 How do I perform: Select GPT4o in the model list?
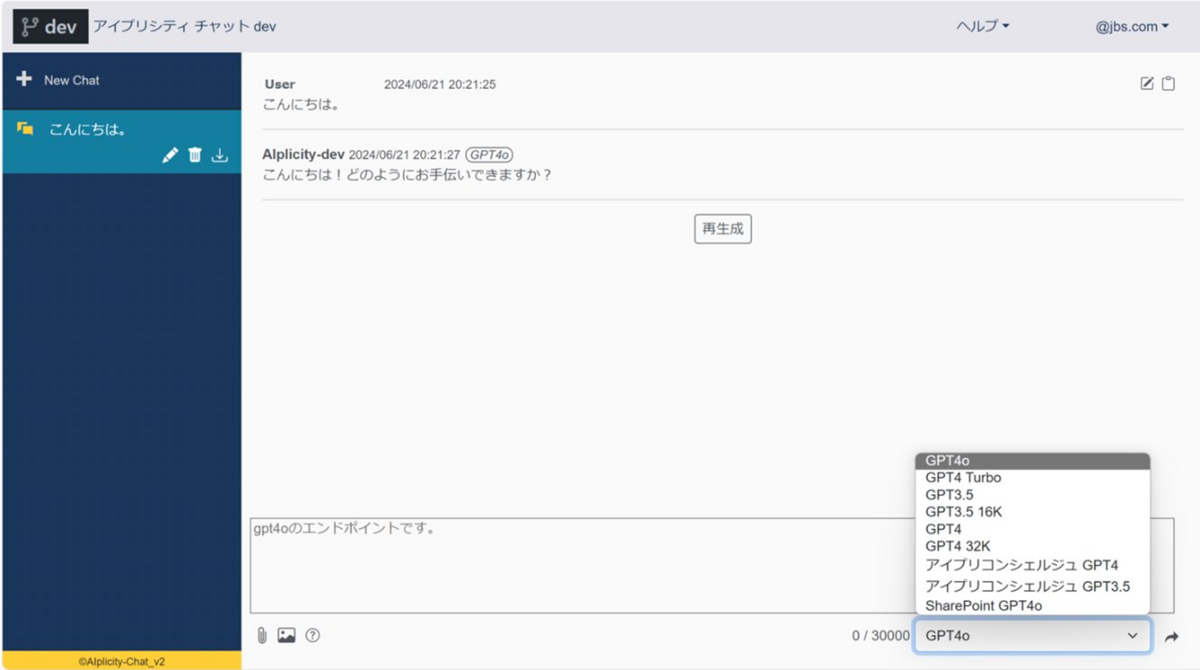click(1032, 461)
